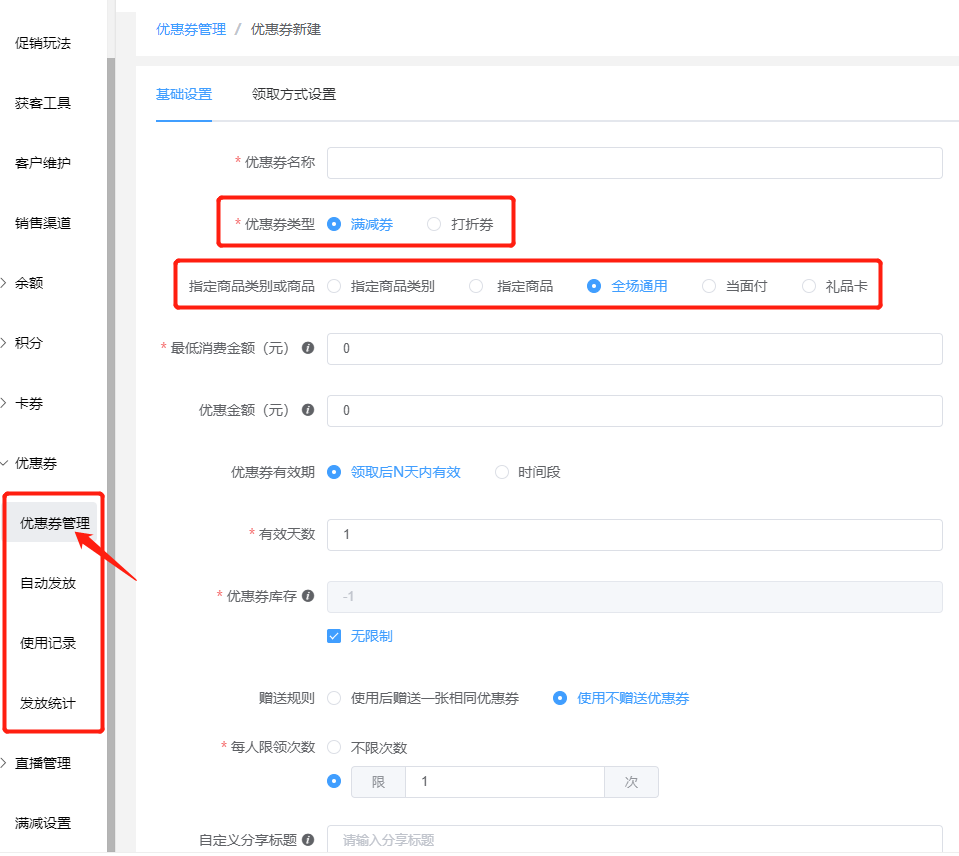Open 自动发放 in the sidebar
This screenshot has width=959, height=856.
click(x=48, y=583)
